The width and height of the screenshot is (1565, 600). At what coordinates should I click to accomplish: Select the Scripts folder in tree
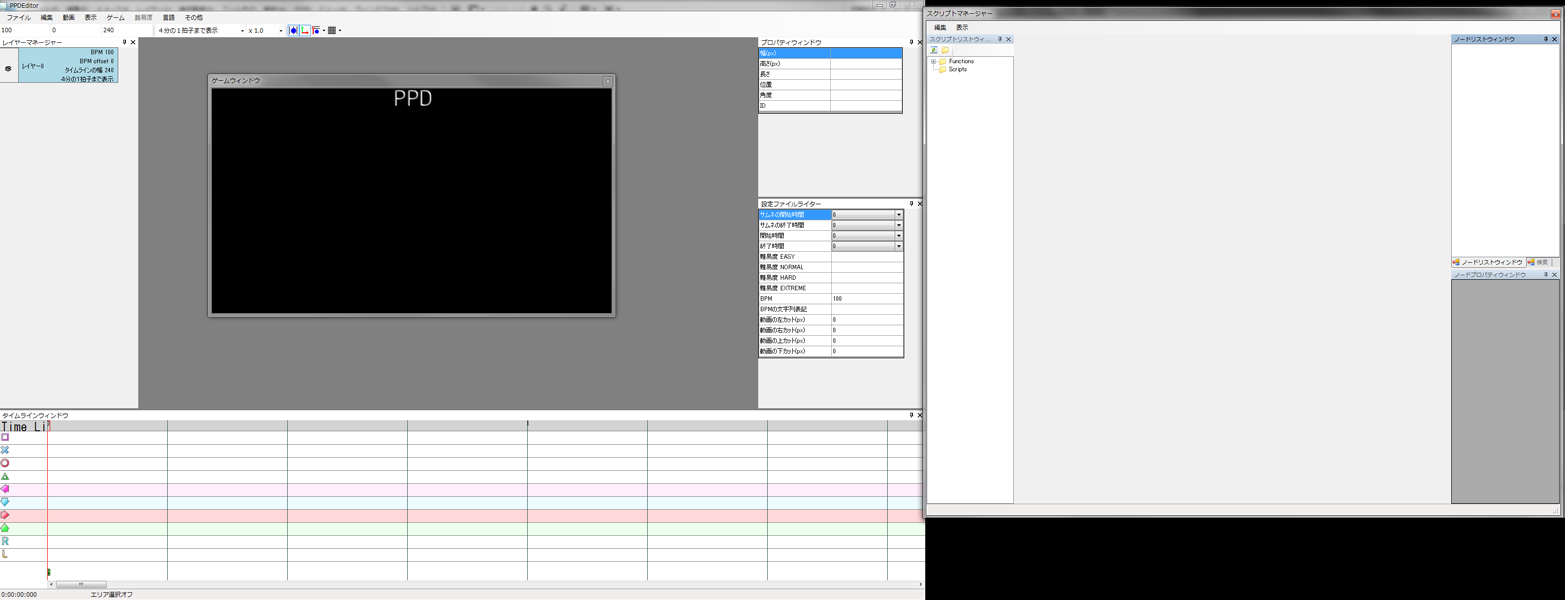[x=957, y=70]
